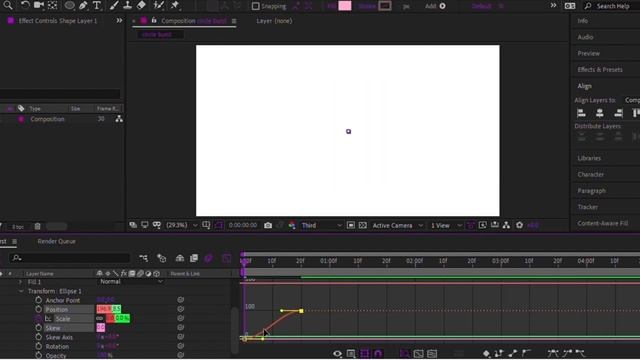
Task: Select yellow keyframe at top of graph curve
Action: pos(301,311)
